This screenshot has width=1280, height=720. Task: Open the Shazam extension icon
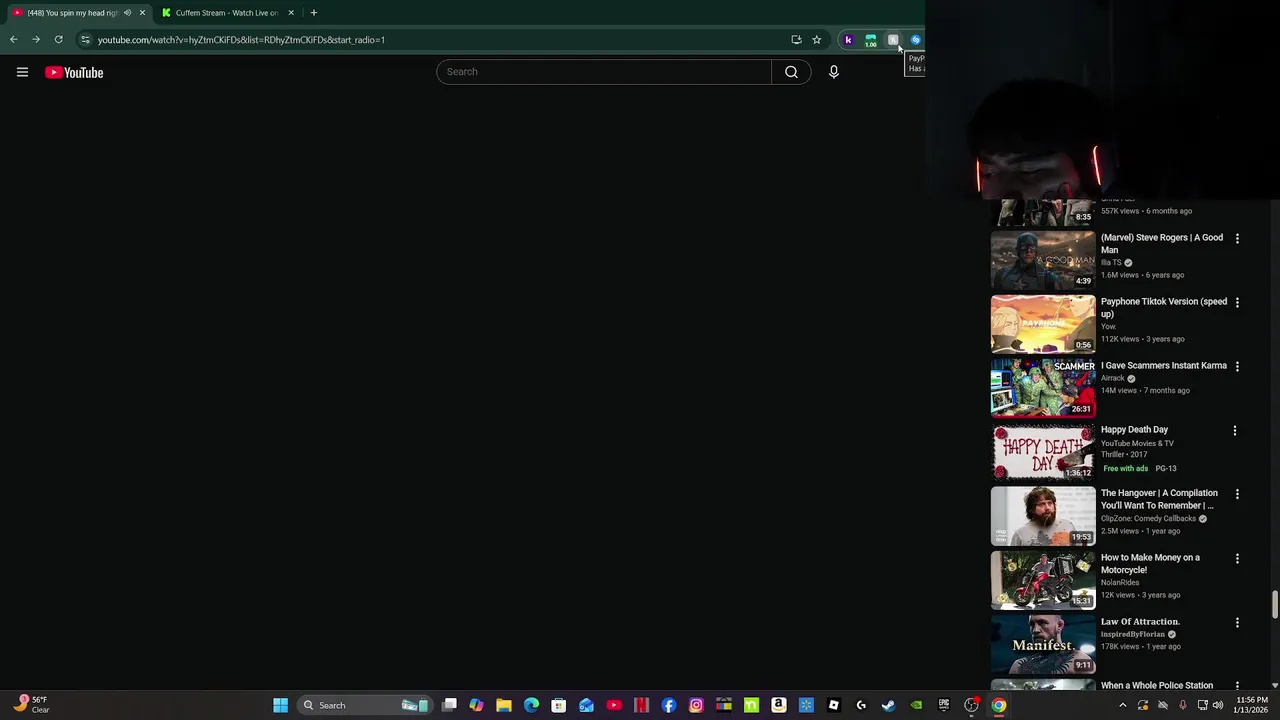pos(915,40)
